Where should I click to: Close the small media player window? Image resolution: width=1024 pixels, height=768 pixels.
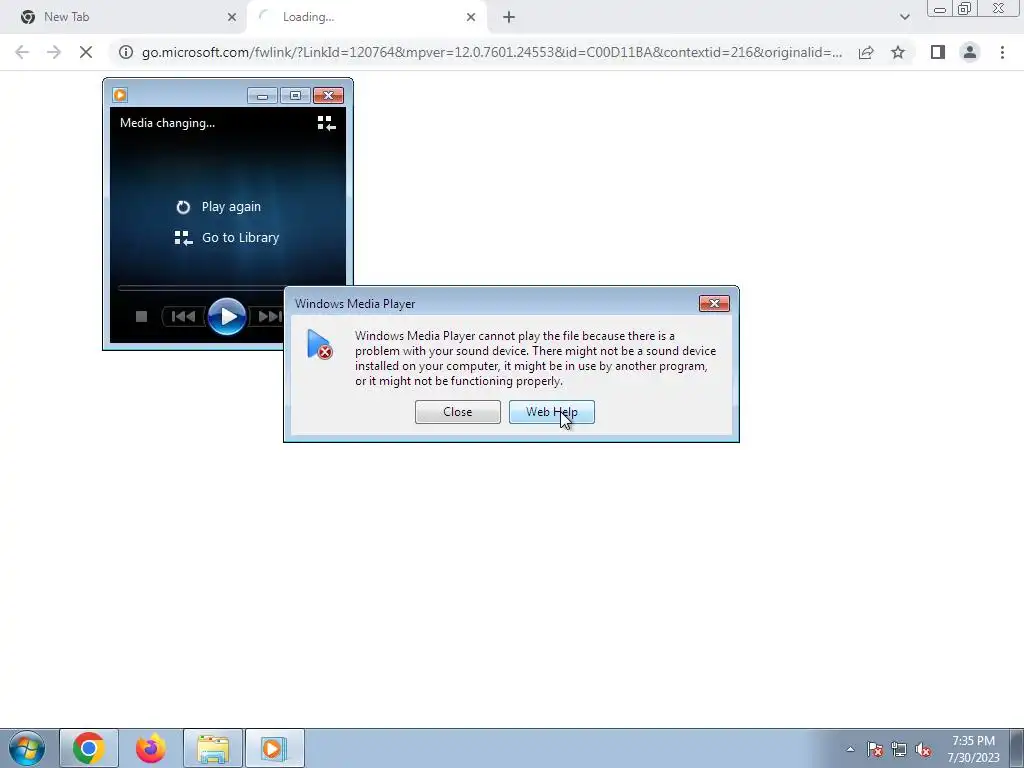328,96
